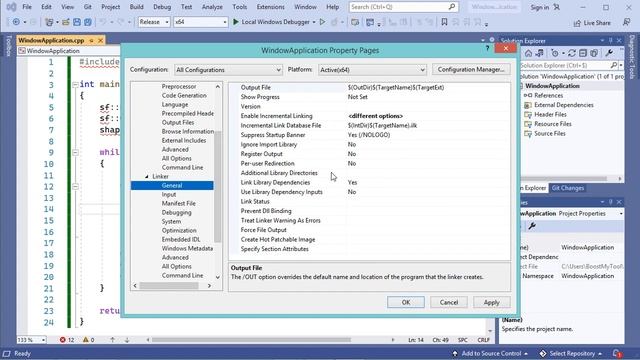The image size is (640, 360).
Task: Click the notifications bell in status bar
Action: pos(617,353)
